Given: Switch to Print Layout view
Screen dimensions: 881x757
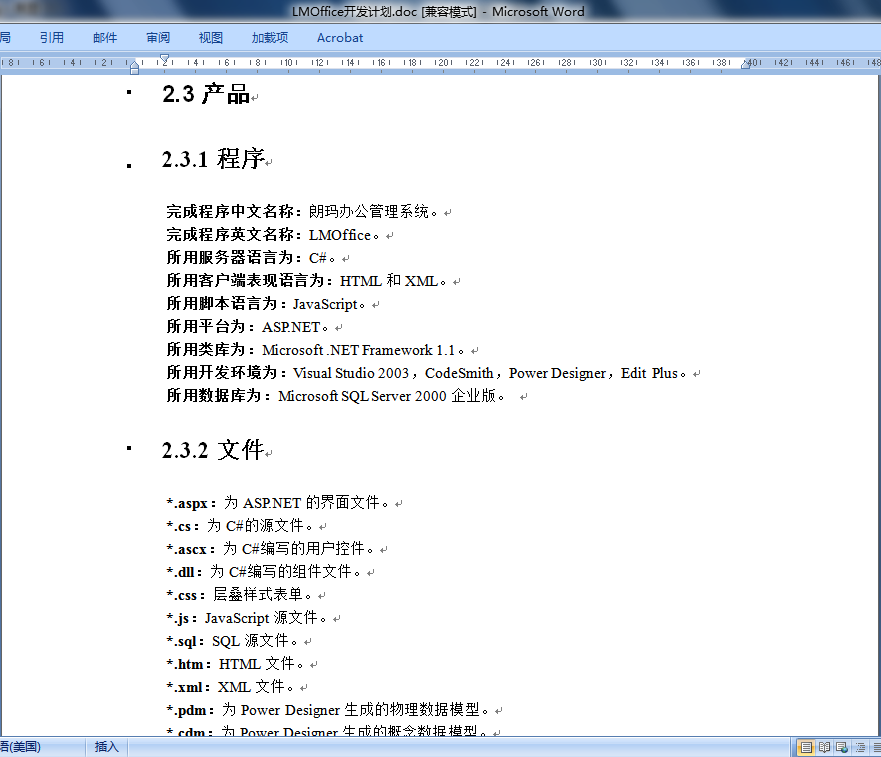Looking at the screenshot, I should [806, 747].
